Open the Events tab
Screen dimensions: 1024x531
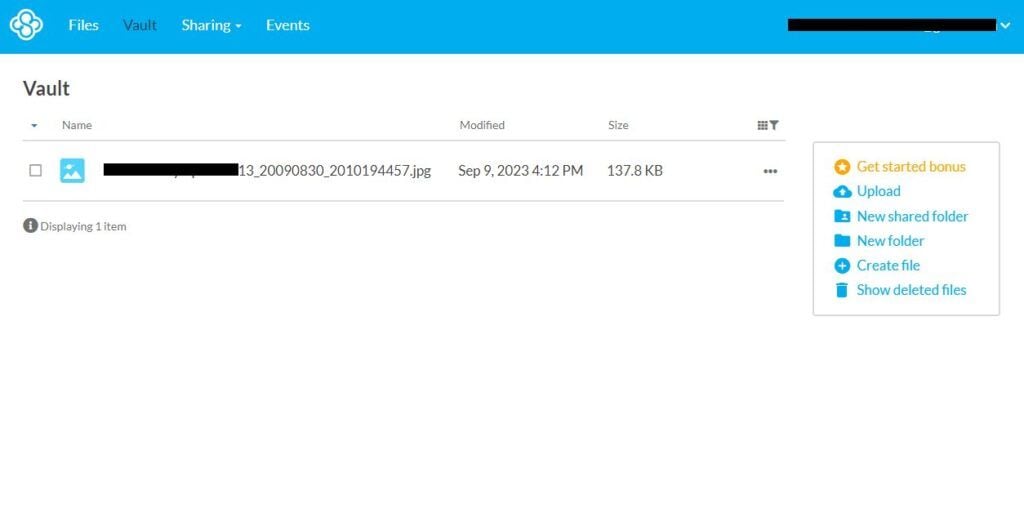[x=287, y=25]
